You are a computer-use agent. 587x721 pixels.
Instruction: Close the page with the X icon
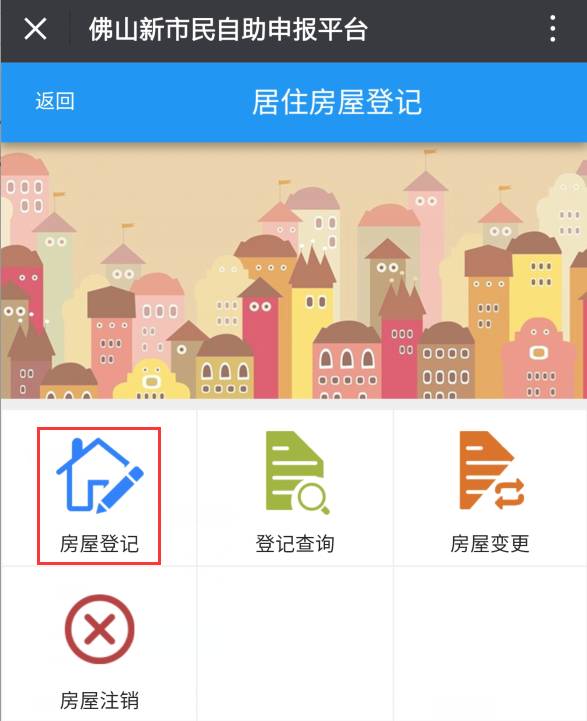(35, 29)
